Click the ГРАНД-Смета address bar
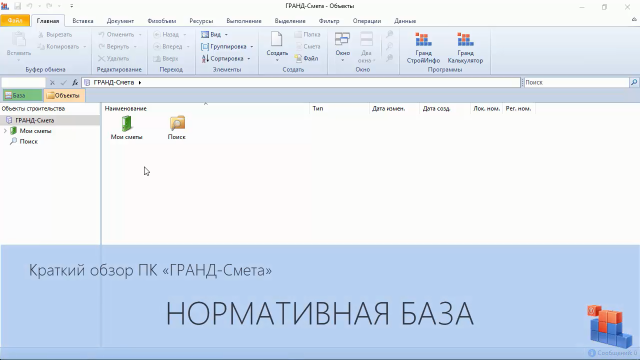 coord(301,82)
